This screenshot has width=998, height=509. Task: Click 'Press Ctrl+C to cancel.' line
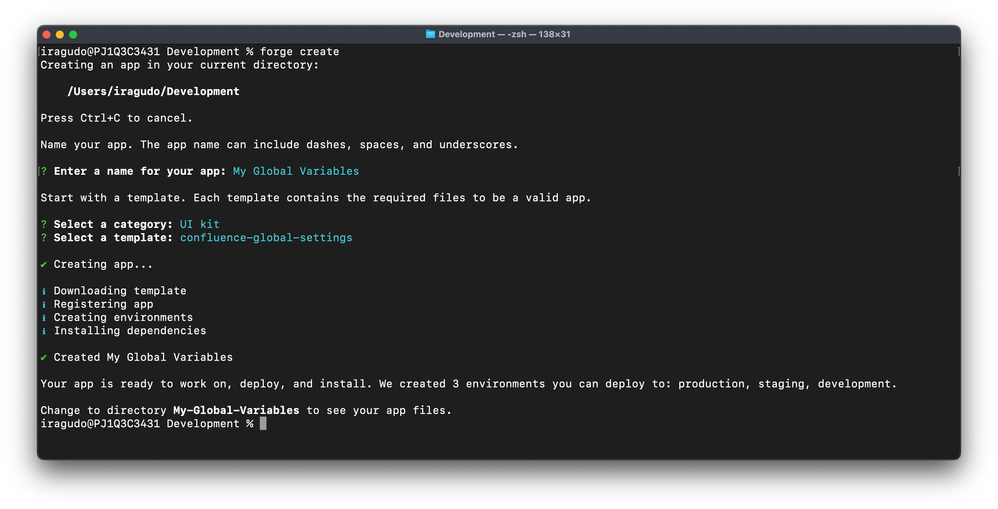tap(116, 118)
